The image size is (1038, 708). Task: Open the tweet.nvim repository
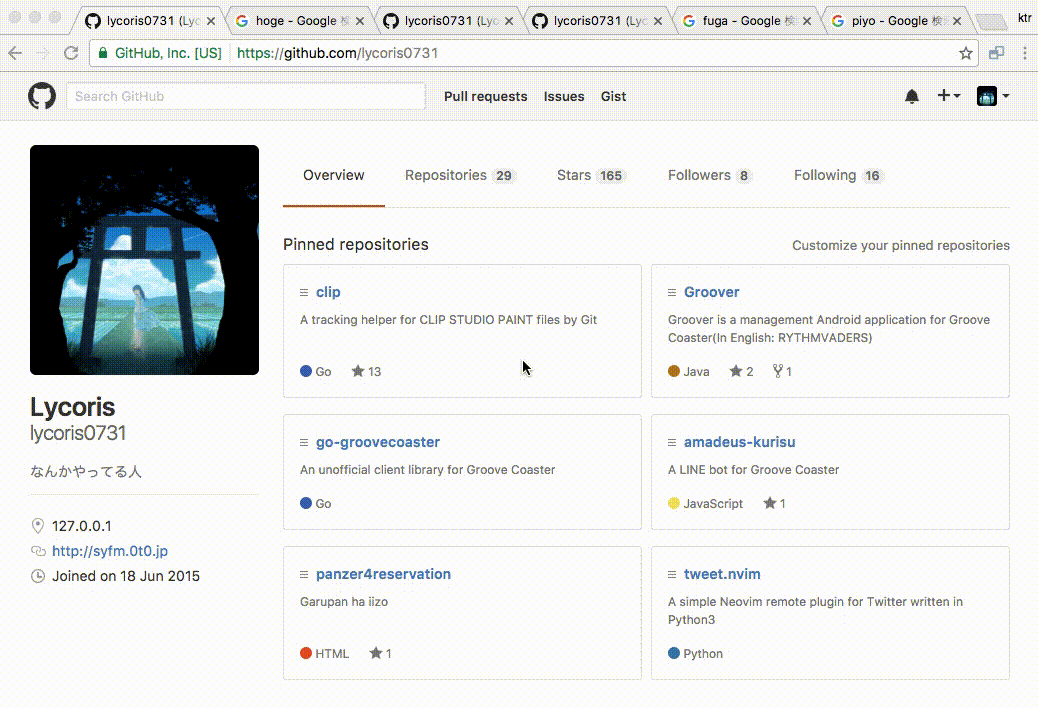pyautogui.click(x=722, y=574)
